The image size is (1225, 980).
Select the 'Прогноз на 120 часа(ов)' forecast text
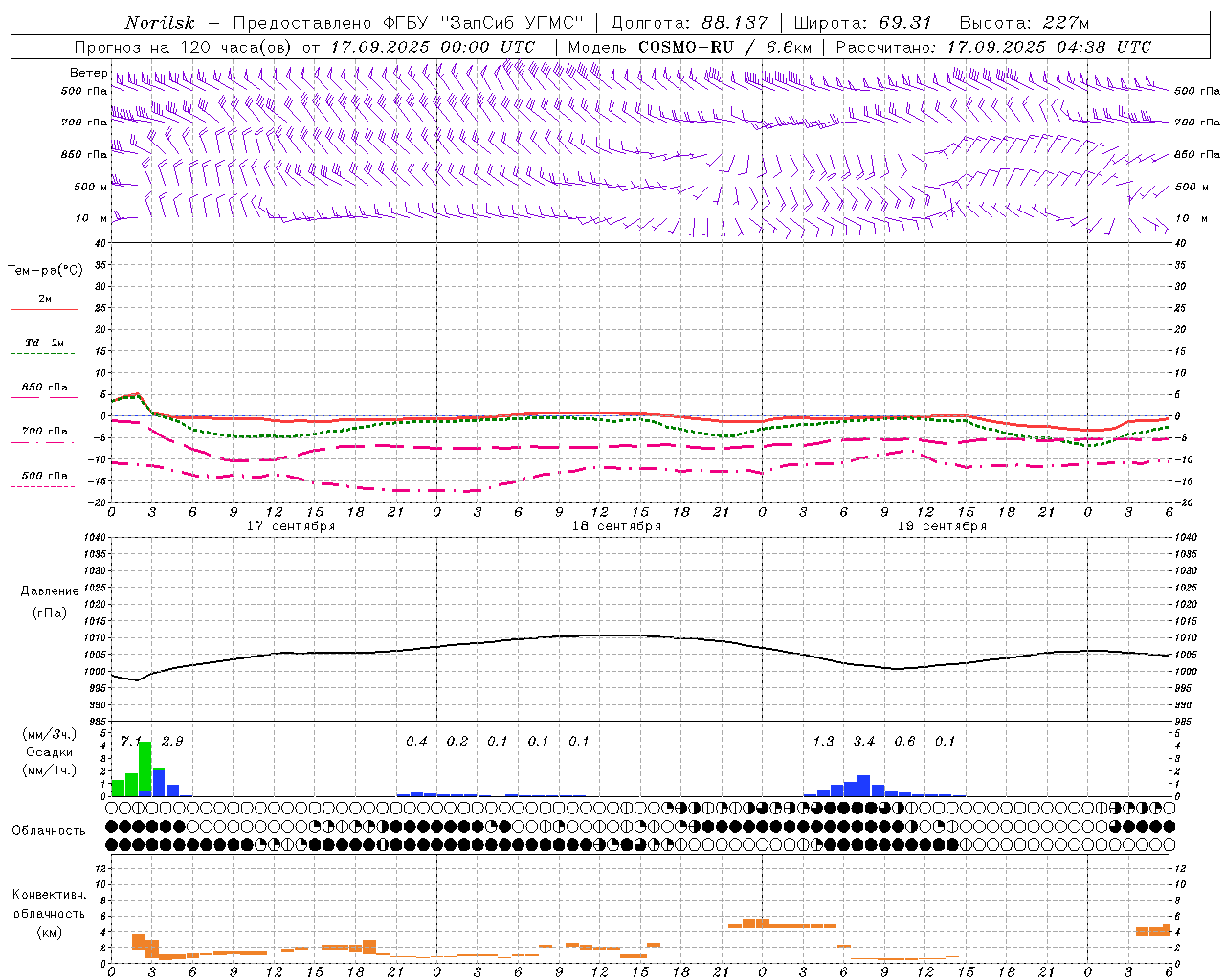point(184,47)
